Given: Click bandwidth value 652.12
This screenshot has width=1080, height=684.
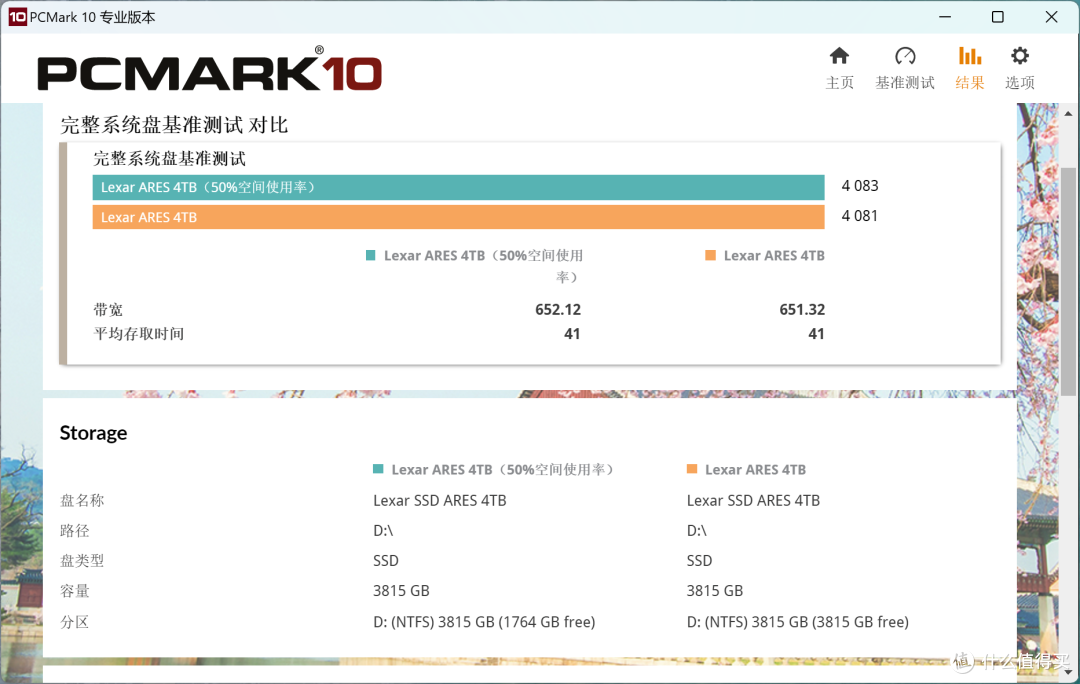Looking at the screenshot, I should coord(558,310).
